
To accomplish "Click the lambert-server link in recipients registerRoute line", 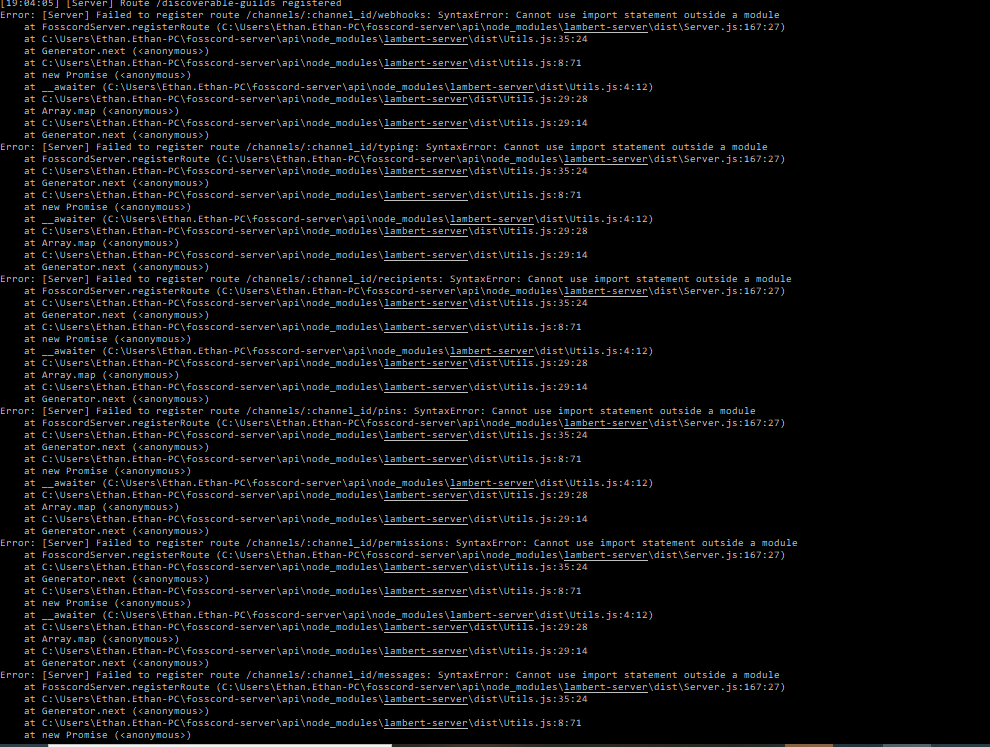I will [605, 291].
